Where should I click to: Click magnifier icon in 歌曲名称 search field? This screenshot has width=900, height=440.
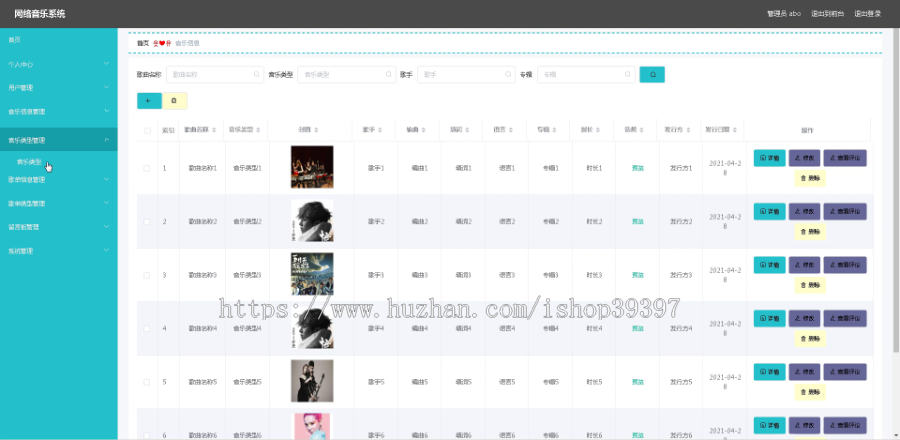tap(257, 75)
